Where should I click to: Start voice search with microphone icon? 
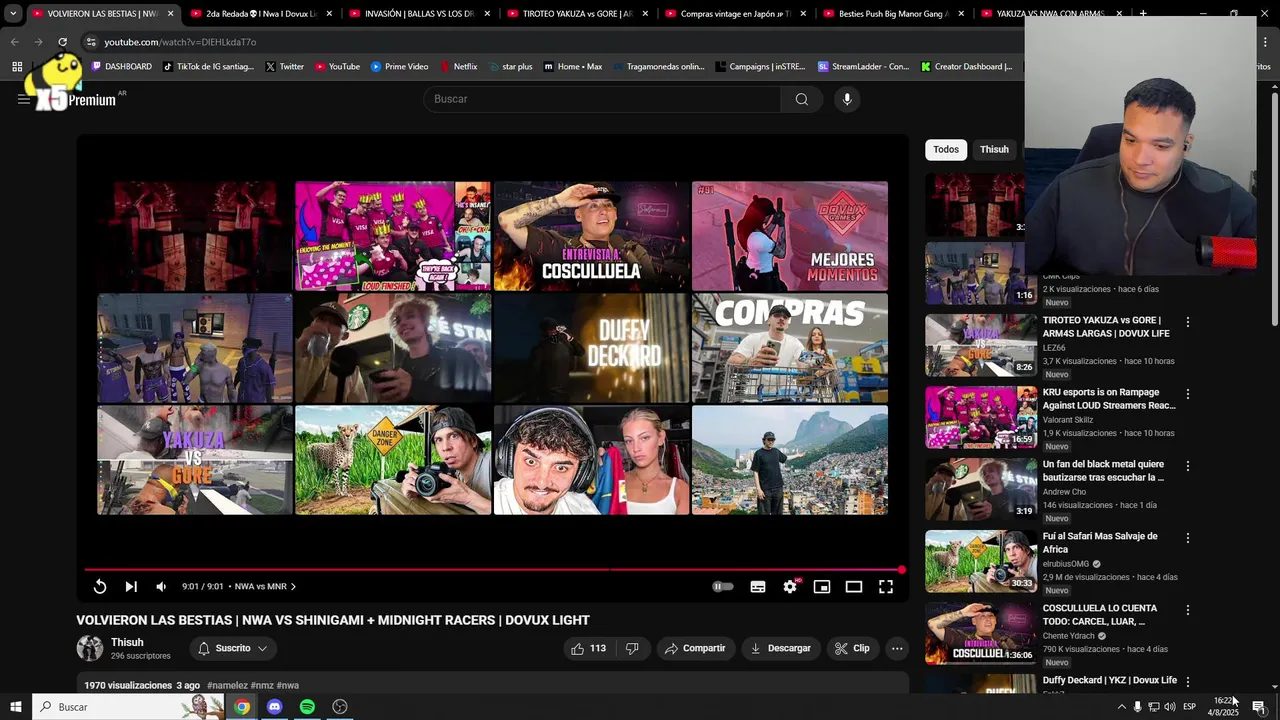tap(847, 99)
